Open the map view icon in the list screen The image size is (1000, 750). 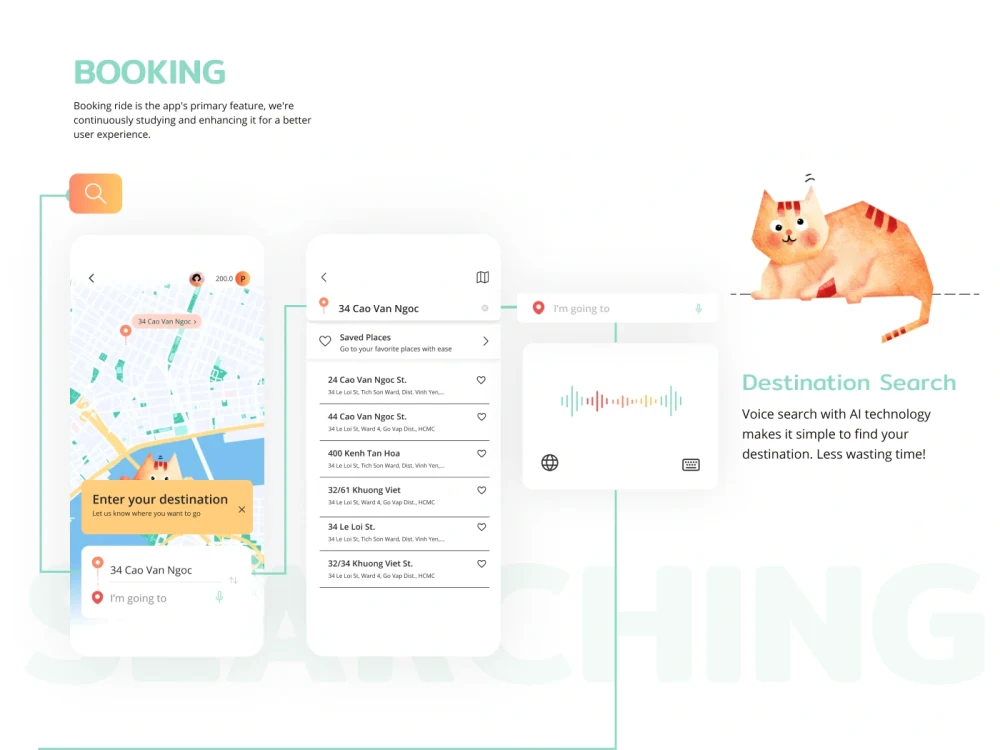[x=483, y=277]
